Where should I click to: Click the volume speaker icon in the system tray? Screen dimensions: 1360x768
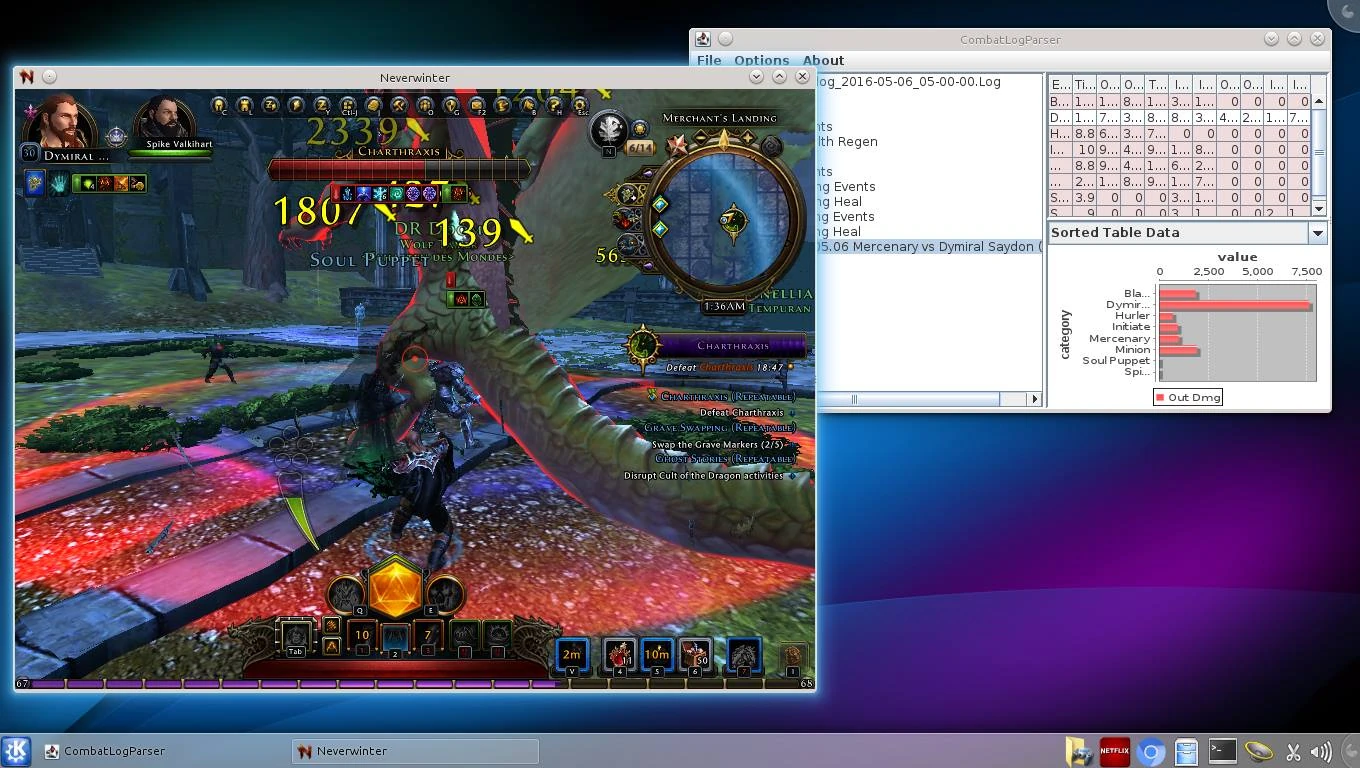[x=1321, y=751]
